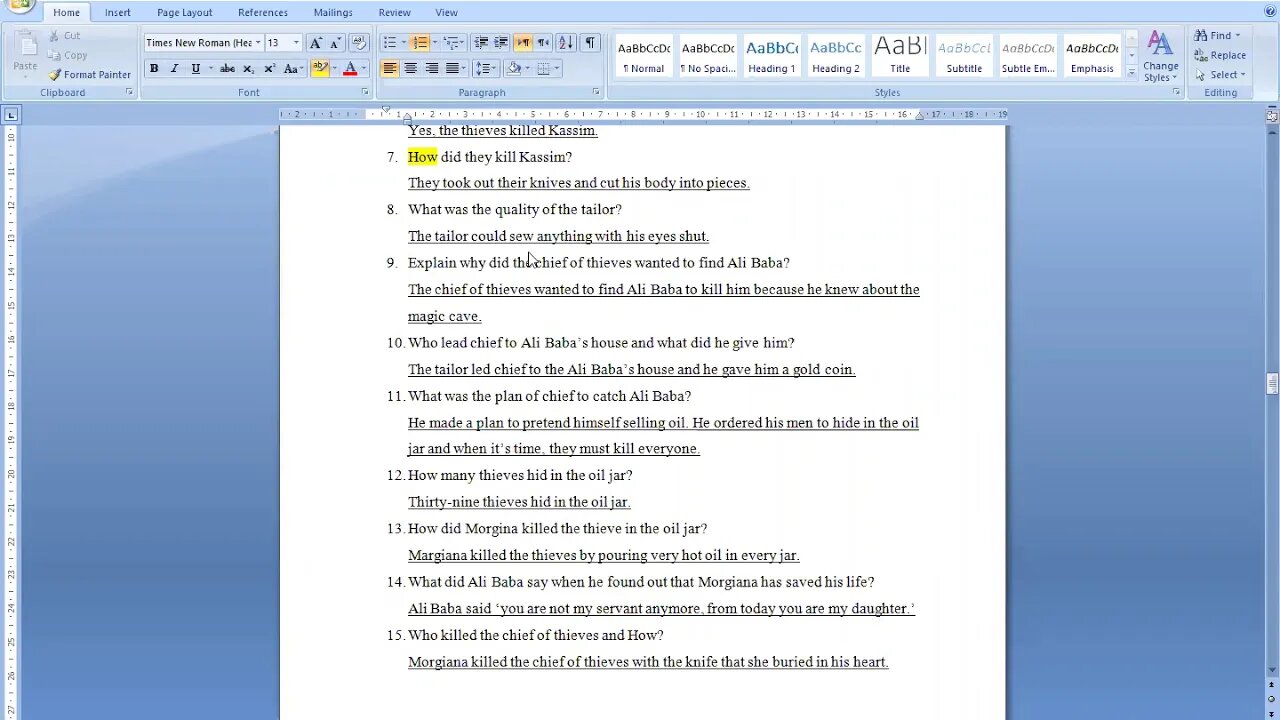Apply the Subtitle style

point(964,56)
